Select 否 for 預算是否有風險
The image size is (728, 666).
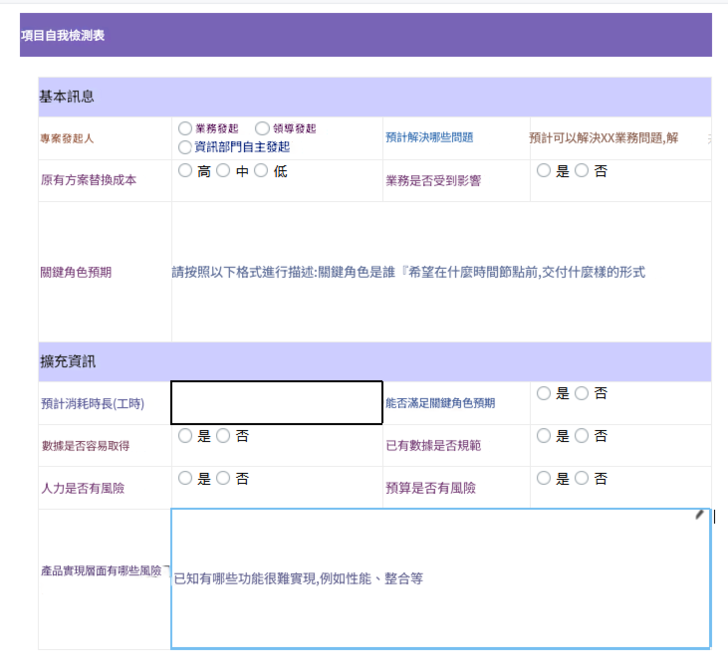582,479
